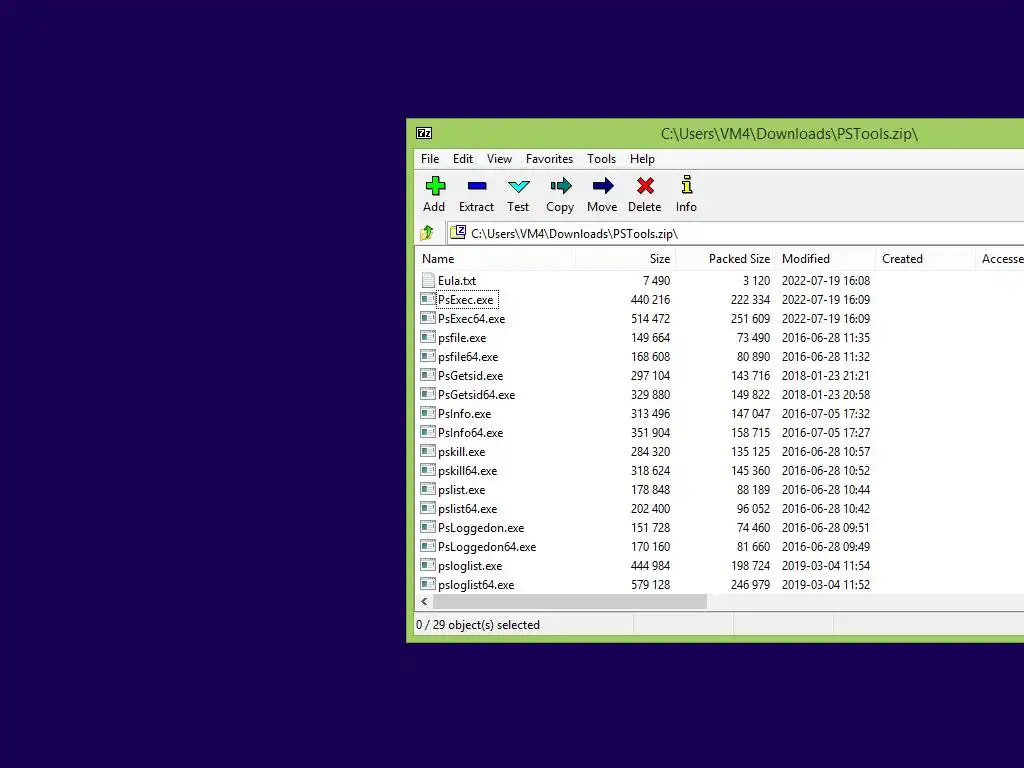Click the 7z icon in title bar
The image size is (1024, 768).
click(424, 133)
